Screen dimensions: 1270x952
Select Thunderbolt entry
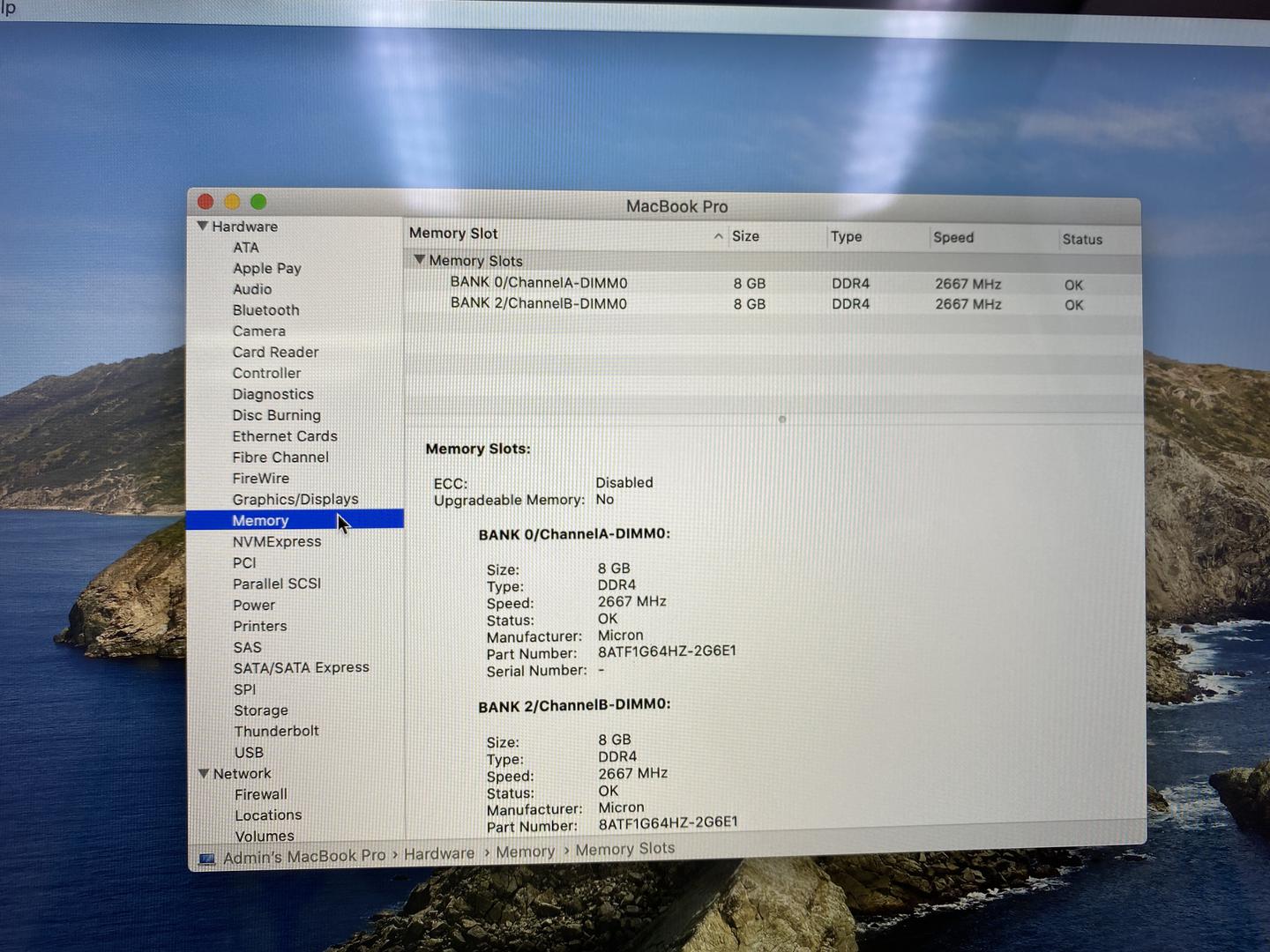click(277, 732)
